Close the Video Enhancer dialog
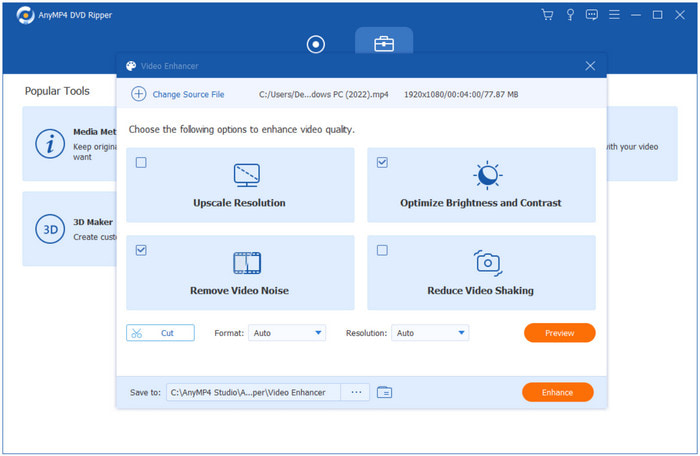The width and height of the screenshot is (700, 456). tap(590, 66)
